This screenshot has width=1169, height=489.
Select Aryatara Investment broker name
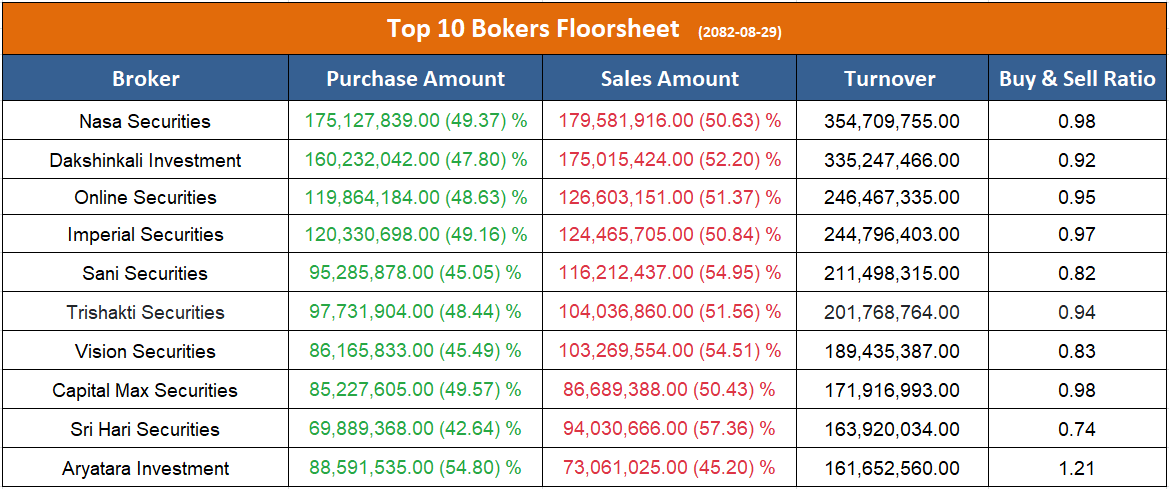coord(145,468)
